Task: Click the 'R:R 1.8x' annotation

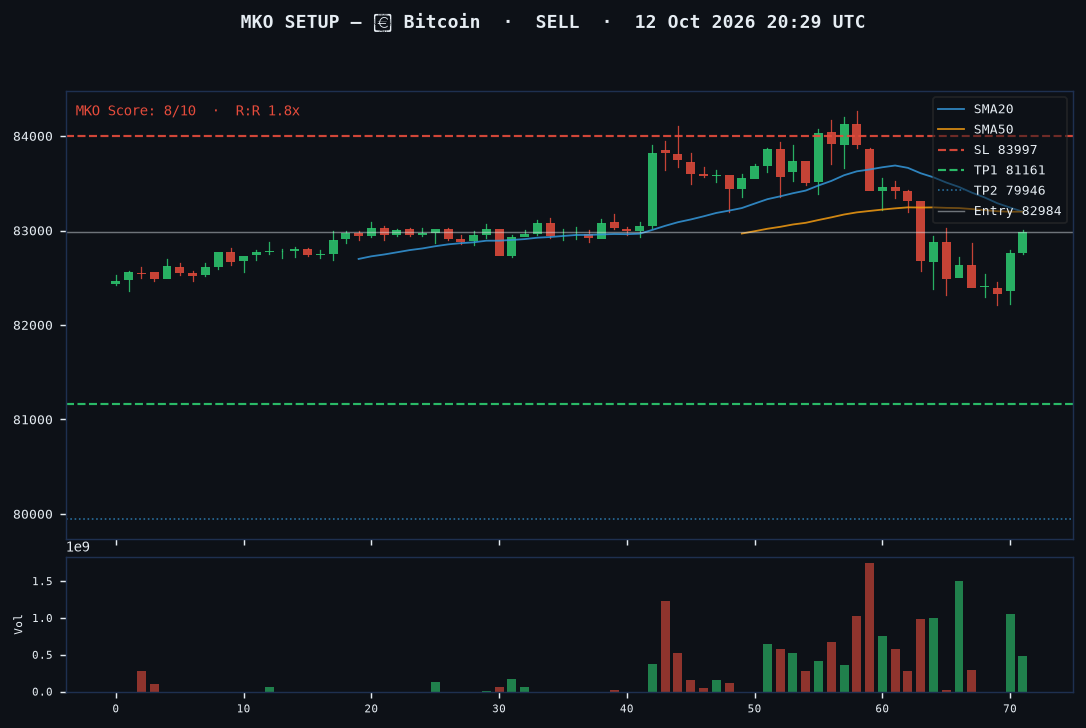Action: coord(267,111)
